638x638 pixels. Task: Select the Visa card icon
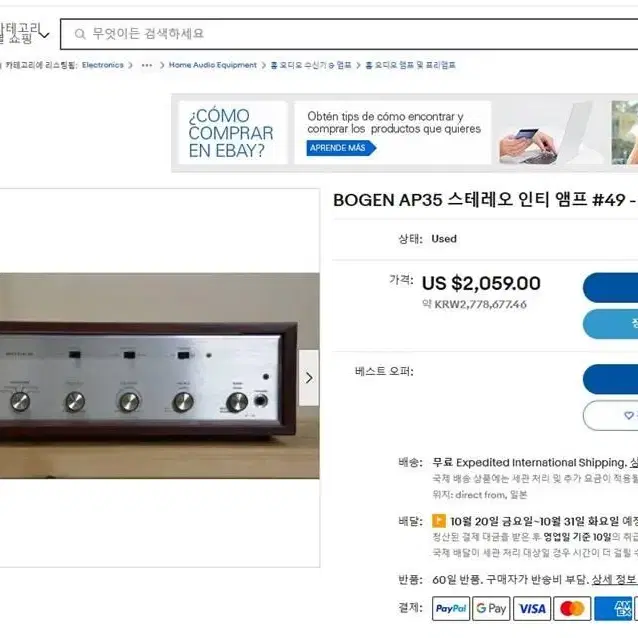coord(532,609)
